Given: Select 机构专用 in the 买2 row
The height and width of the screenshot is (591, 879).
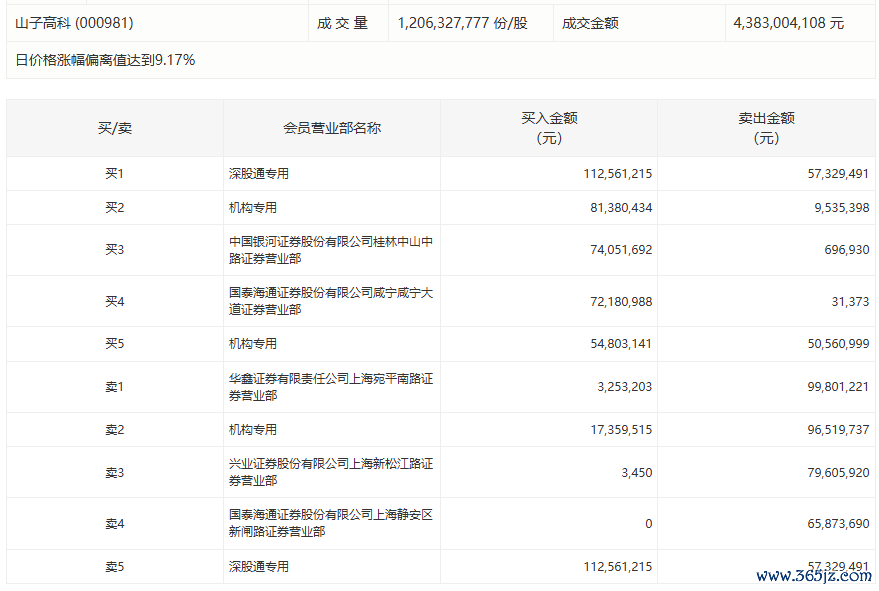Looking at the screenshot, I should 253,208.
